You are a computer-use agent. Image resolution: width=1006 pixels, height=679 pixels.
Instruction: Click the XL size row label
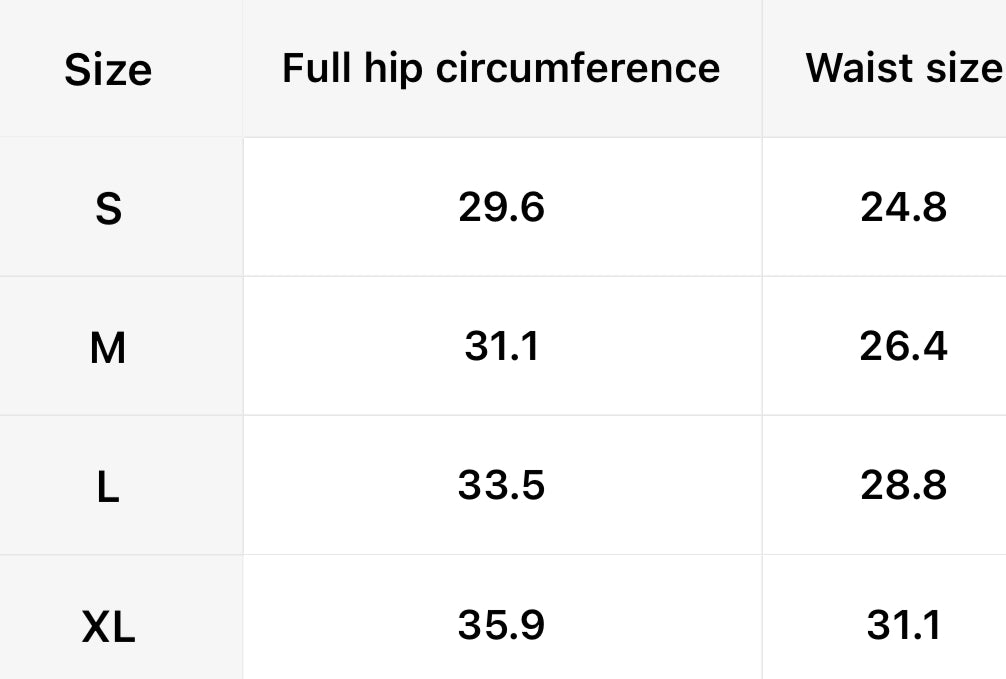point(108,627)
